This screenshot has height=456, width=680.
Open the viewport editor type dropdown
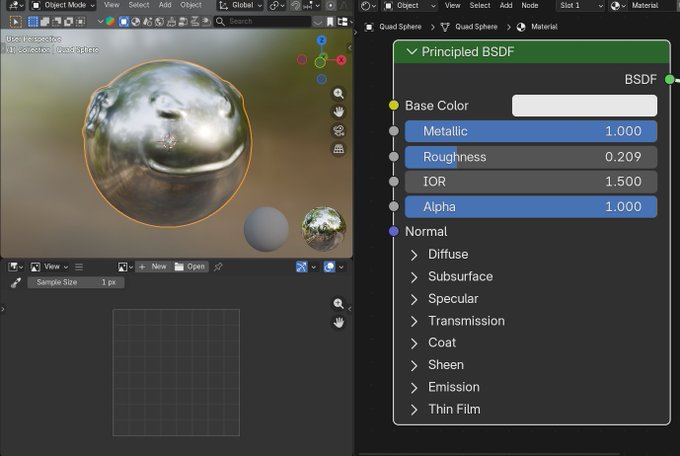point(16,5)
